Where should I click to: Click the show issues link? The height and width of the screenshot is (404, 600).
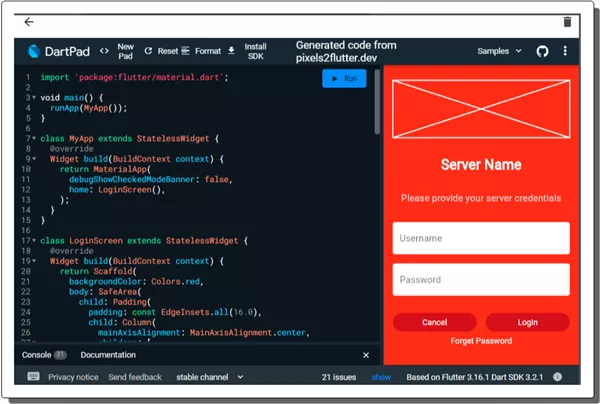(381, 377)
